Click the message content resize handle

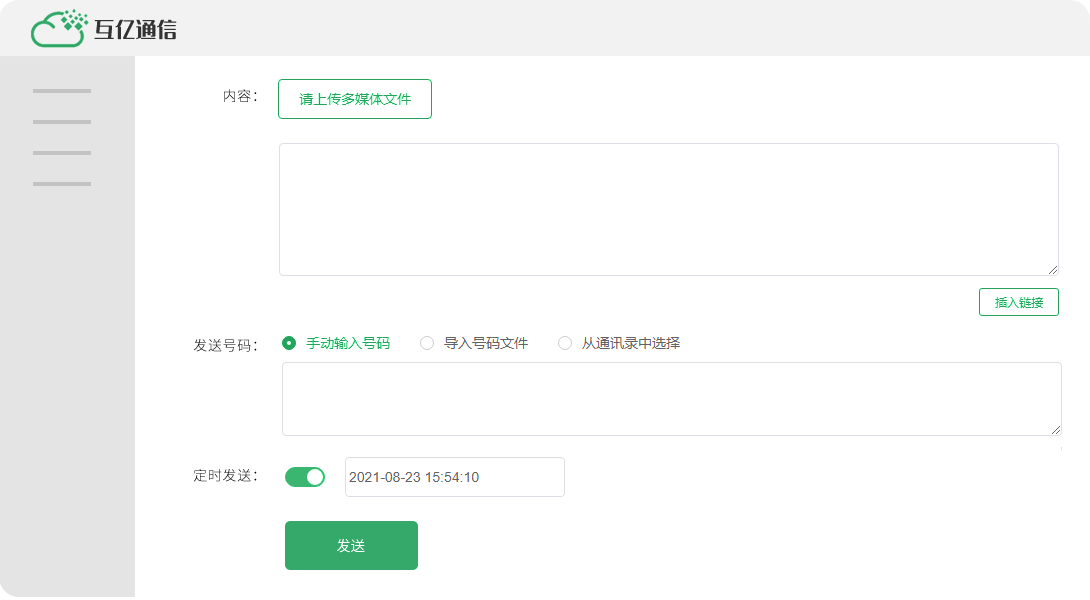[1054, 268]
